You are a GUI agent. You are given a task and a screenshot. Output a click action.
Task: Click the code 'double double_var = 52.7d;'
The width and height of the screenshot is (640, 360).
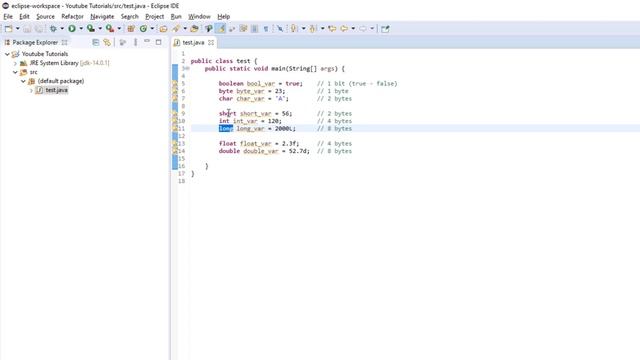pyautogui.click(x=264, y=151)
